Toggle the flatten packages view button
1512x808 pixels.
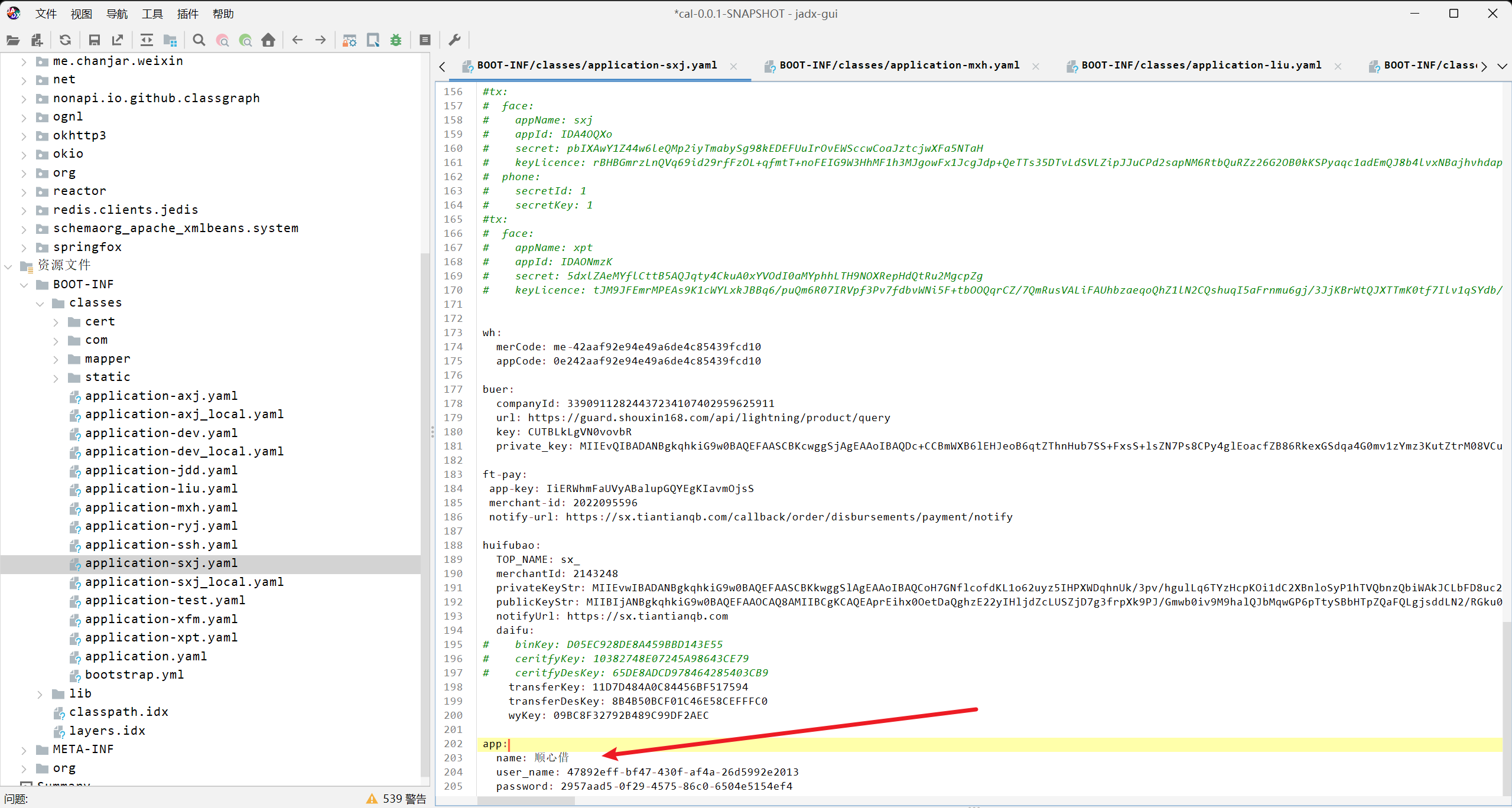(170, 40)
